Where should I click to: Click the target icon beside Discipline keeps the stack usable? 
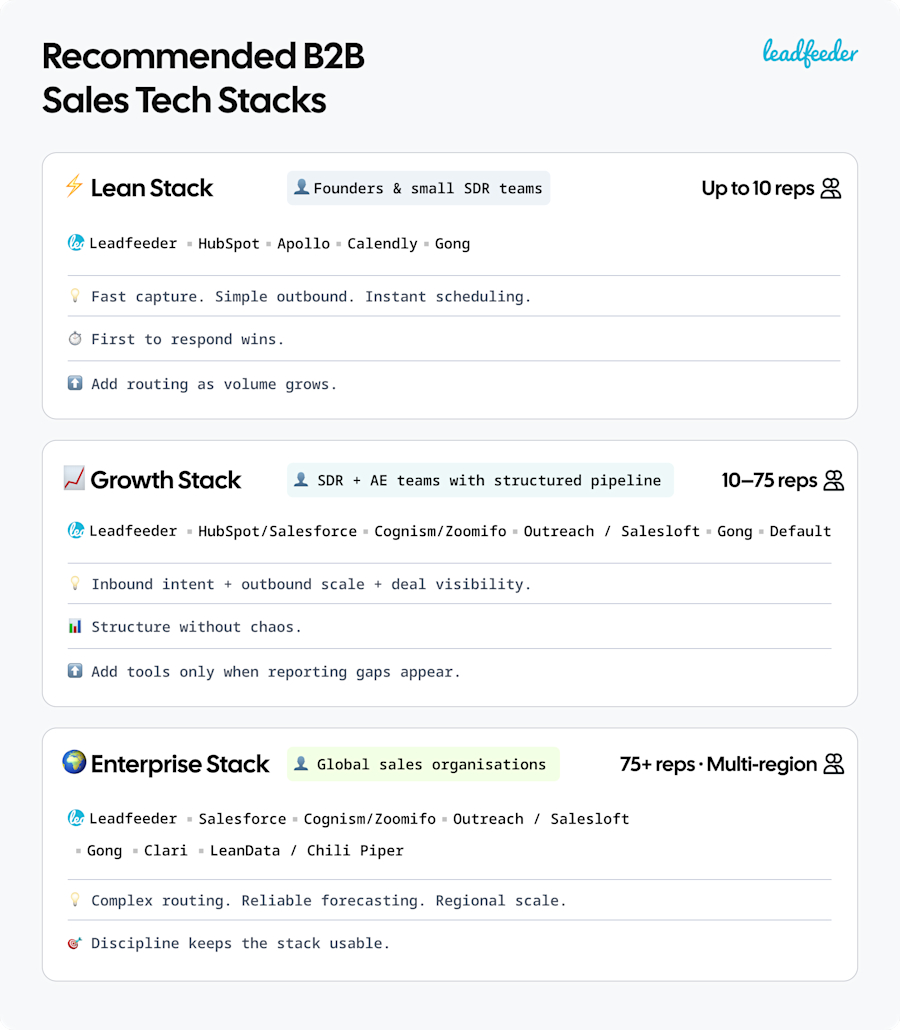click(75, 943)
